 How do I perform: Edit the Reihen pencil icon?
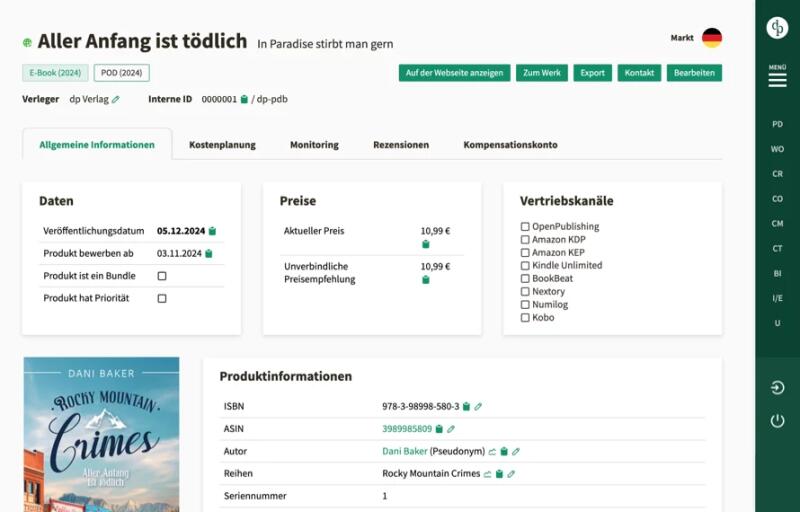click(x=511, y=474)
